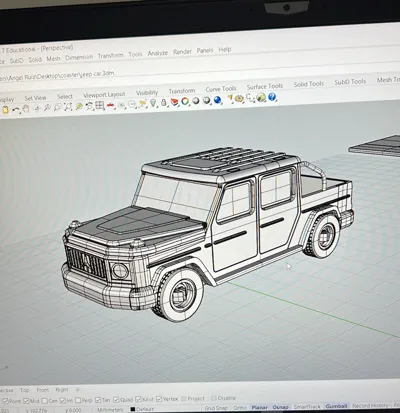Open the Edit Layers stack icon
This screenshot has height=413, width=400.
[174, 101]
